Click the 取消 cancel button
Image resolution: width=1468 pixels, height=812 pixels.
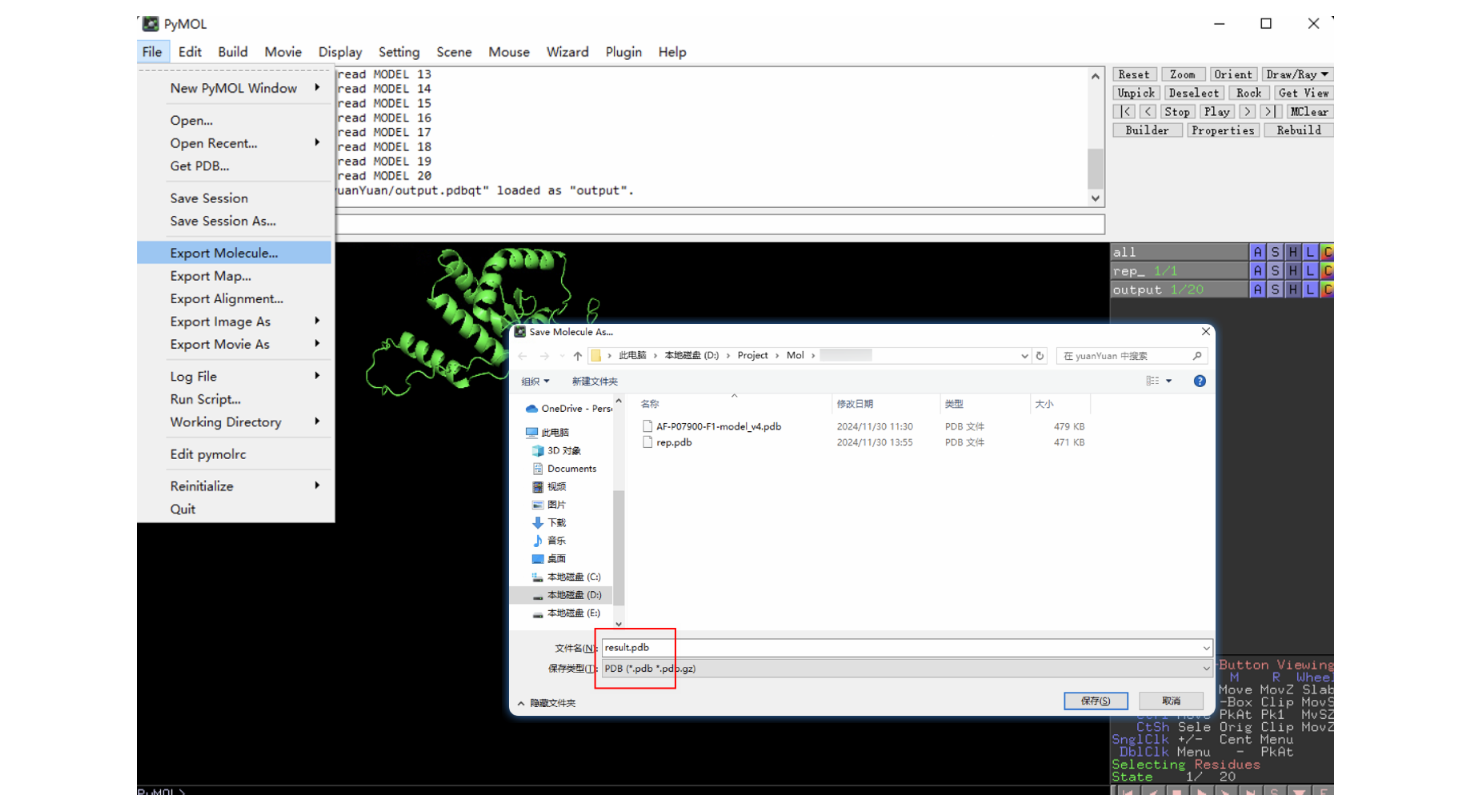coord(1172,701)
